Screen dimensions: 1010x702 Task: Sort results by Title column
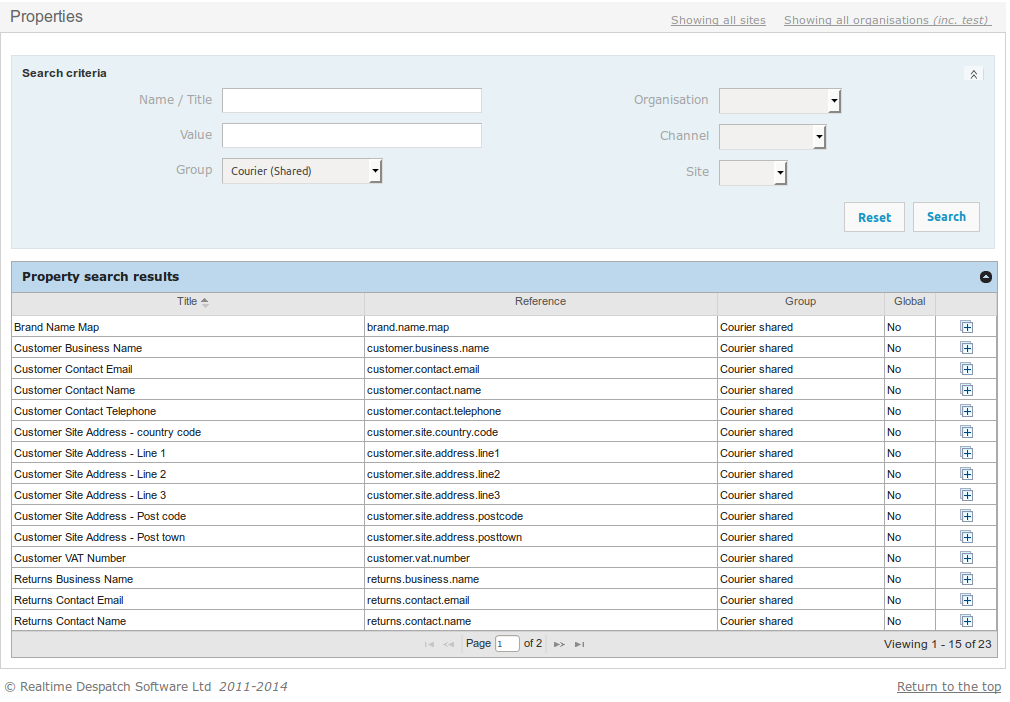coord(188,301)
